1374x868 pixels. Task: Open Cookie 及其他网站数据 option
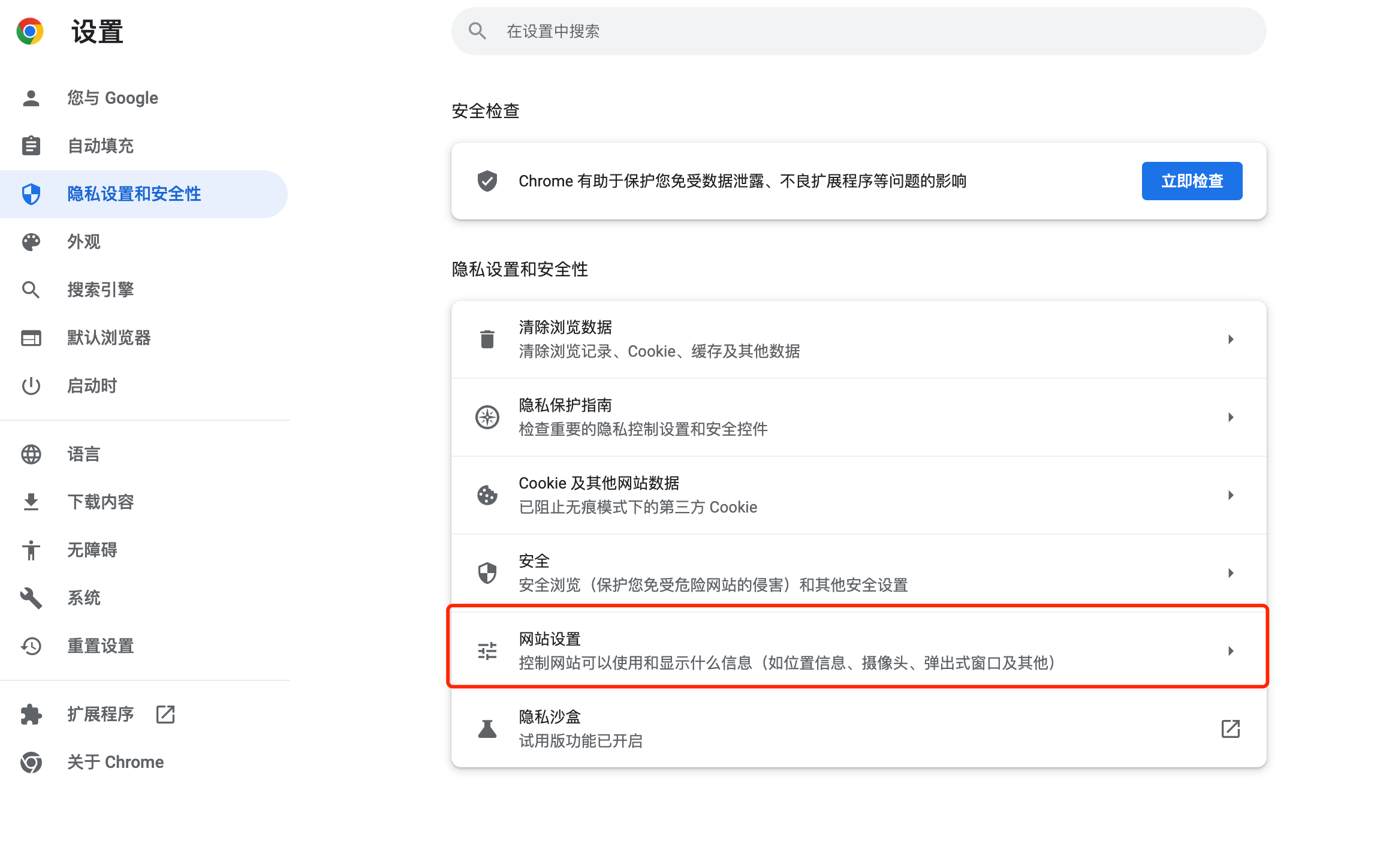pos(858,495)
